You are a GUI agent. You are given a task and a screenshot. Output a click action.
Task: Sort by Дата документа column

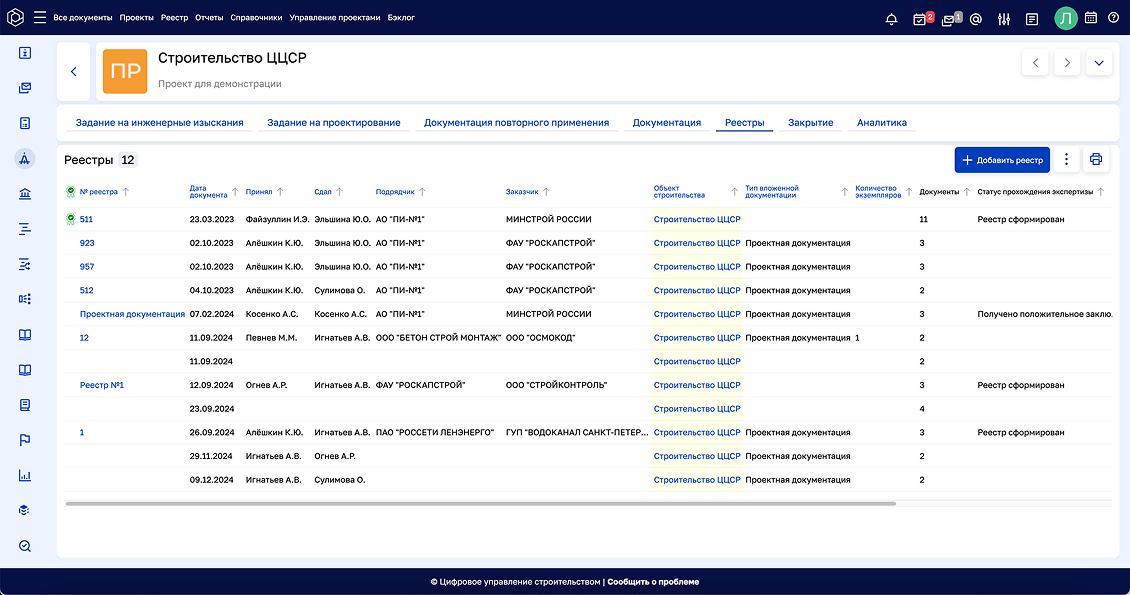pyautogui.click(x=235, y=192)
